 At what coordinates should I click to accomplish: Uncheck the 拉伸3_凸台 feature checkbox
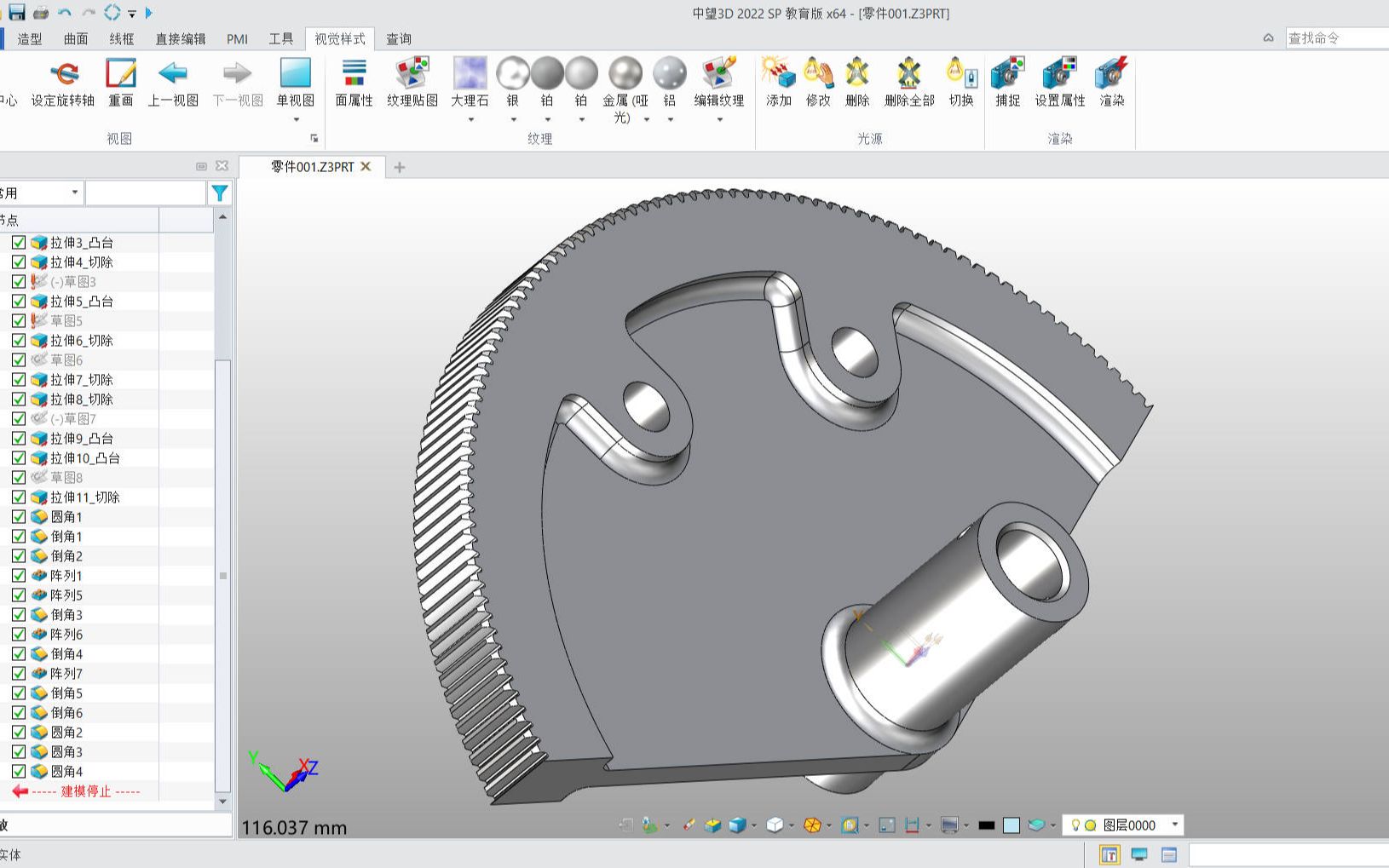point(19,243)
